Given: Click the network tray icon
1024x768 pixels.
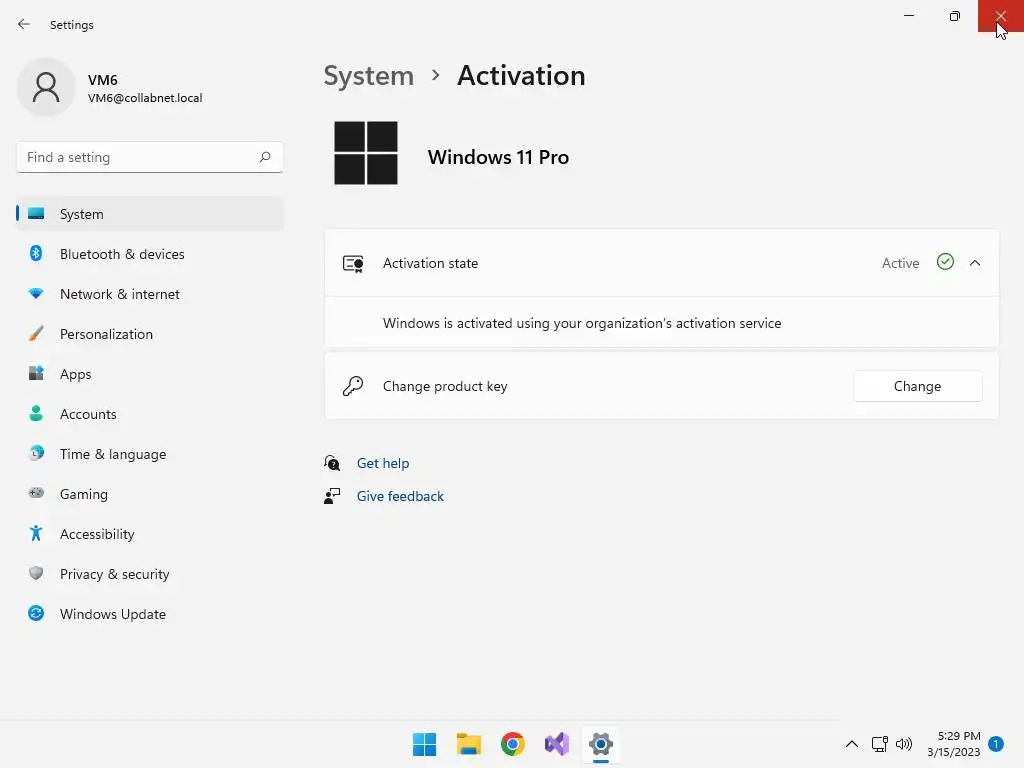Looking at the screenshot, I should pos(880,744).
